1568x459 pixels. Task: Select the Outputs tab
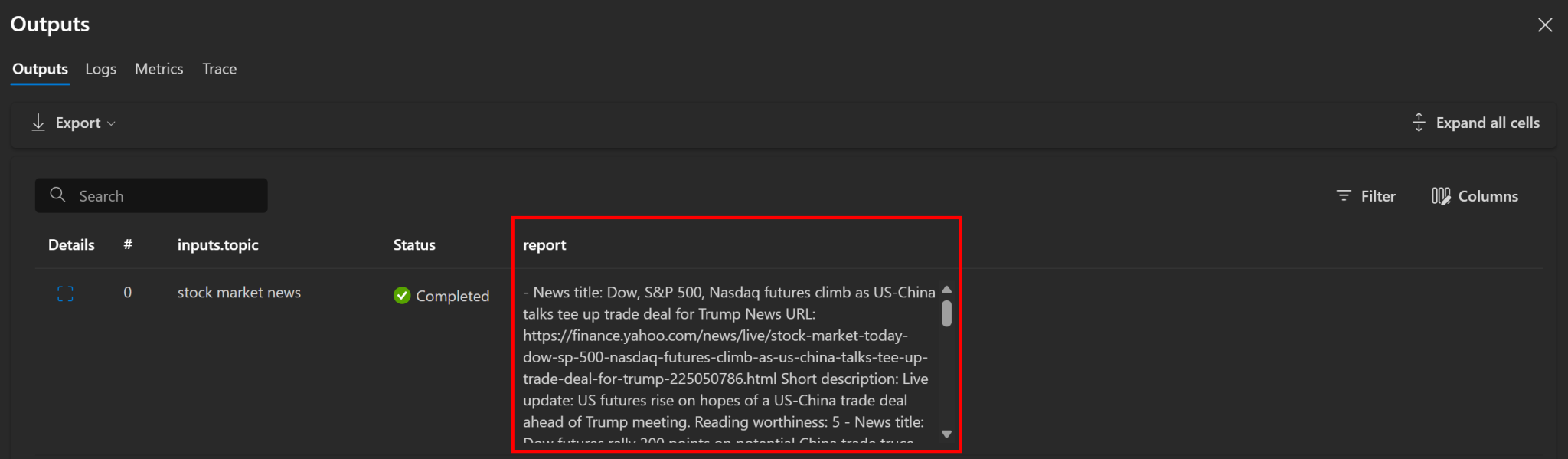(40, 69)
